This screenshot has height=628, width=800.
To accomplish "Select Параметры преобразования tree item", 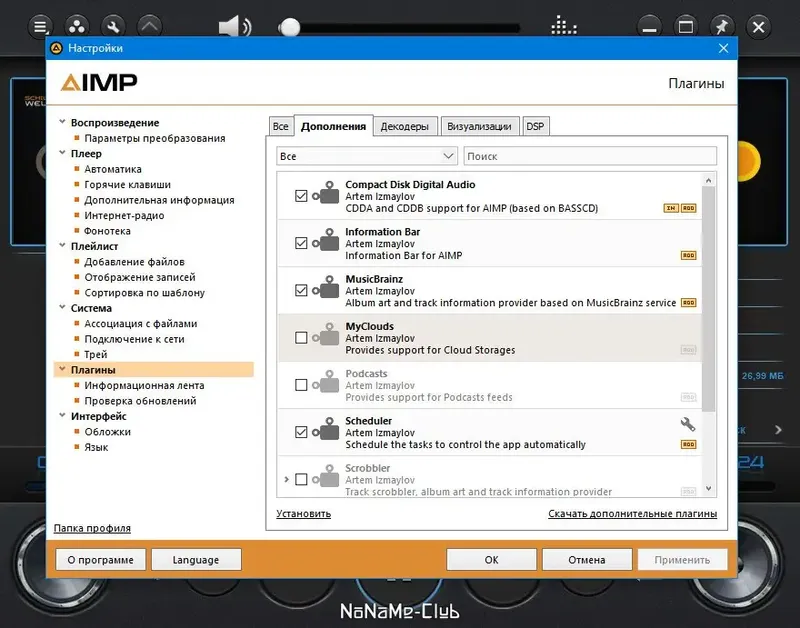I will point(155,138).
